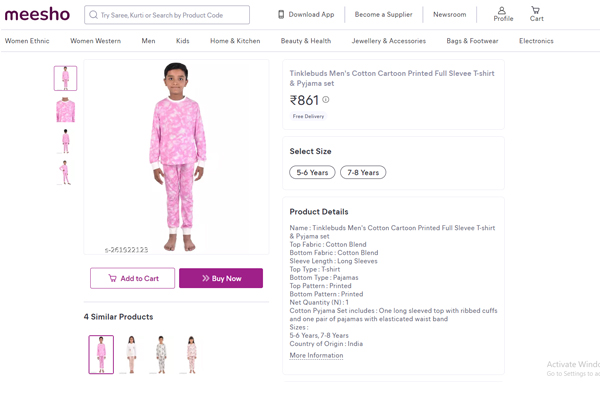Click the Buy Now button
This screenshot has height=400, width=600.
(x=221, y=278)
